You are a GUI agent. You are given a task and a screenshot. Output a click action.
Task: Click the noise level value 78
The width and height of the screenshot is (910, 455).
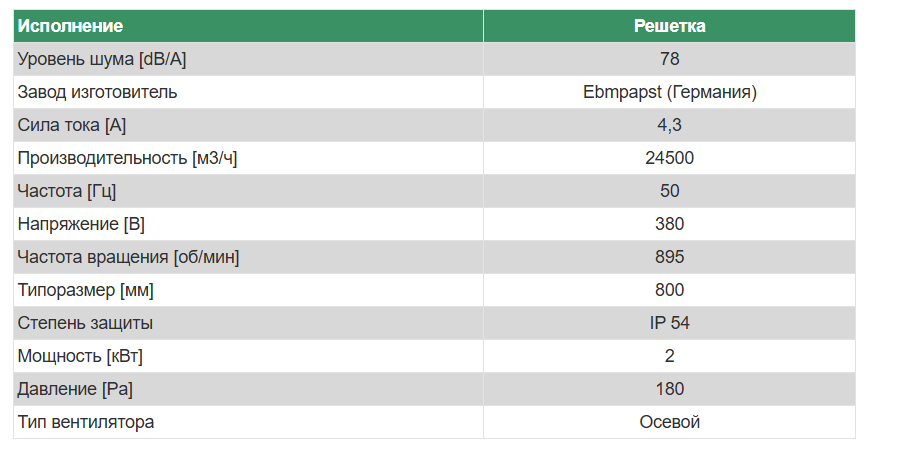click(x=669, y=59)
